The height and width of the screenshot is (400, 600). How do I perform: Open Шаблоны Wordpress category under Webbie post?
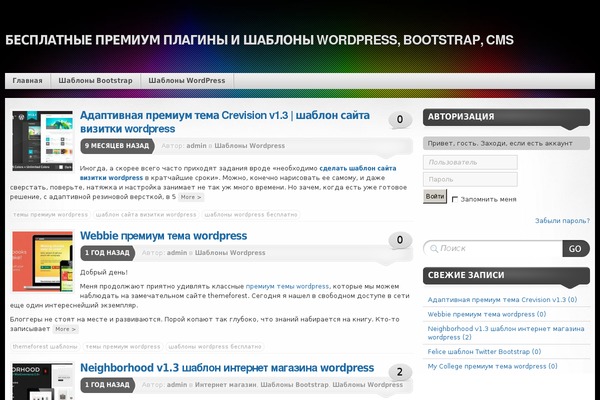point(230,253)
